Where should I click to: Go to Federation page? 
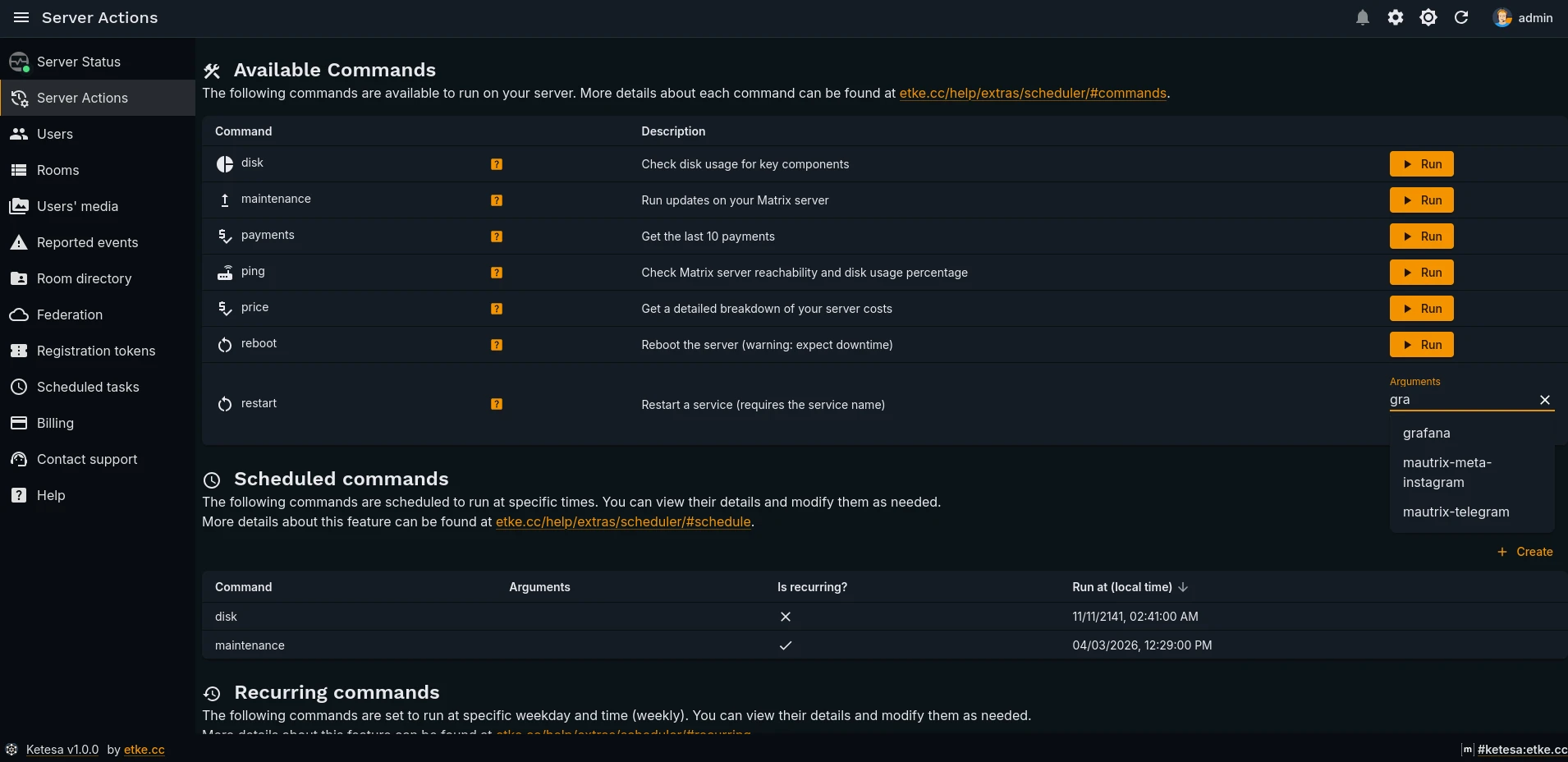pos(98,314)
